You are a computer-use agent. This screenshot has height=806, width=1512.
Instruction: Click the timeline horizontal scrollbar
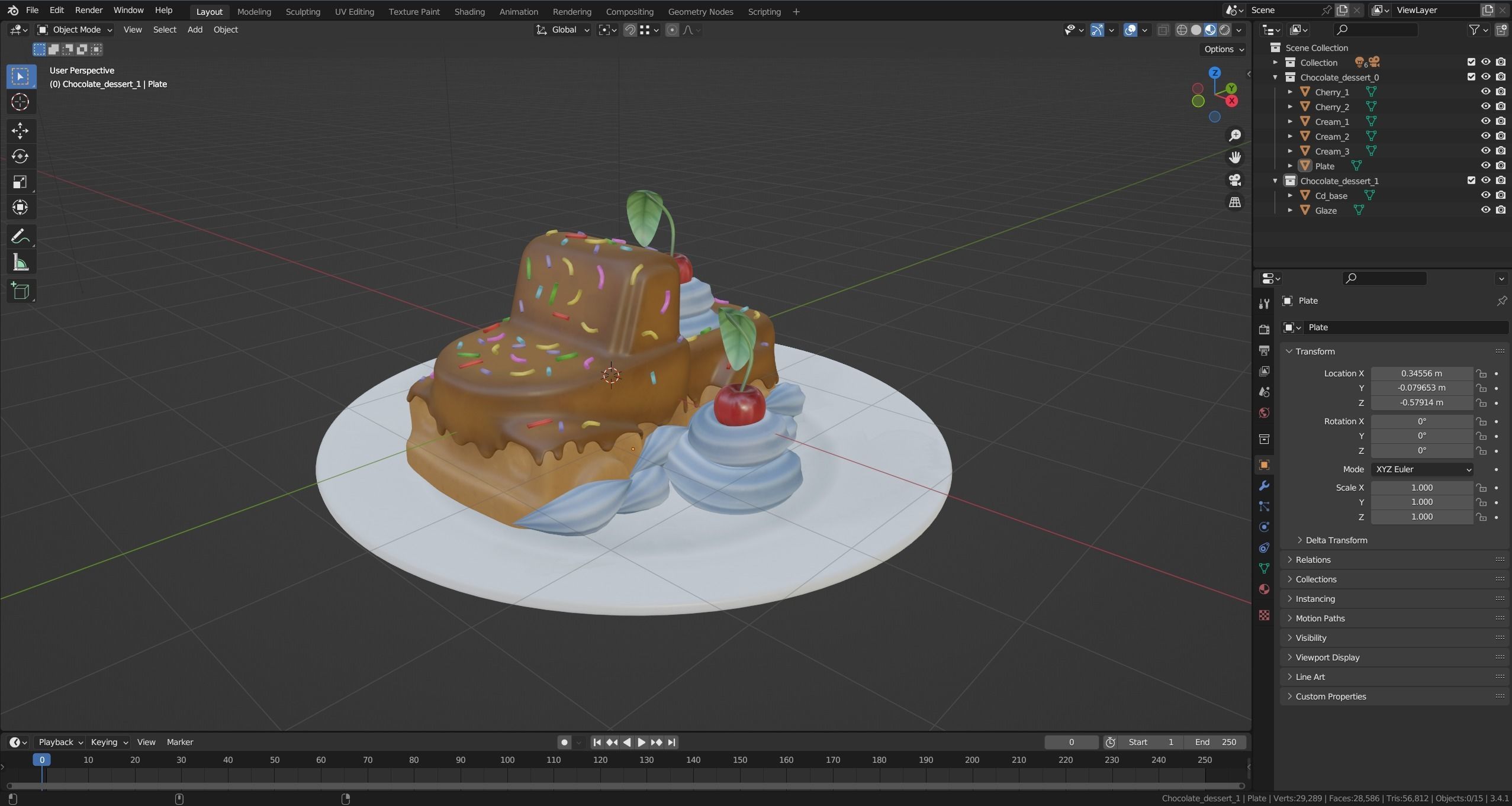click(625, 786)
